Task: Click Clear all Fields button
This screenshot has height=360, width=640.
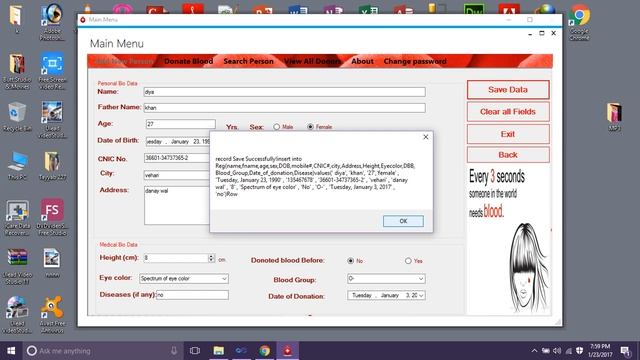Action: tap(508, 111)
